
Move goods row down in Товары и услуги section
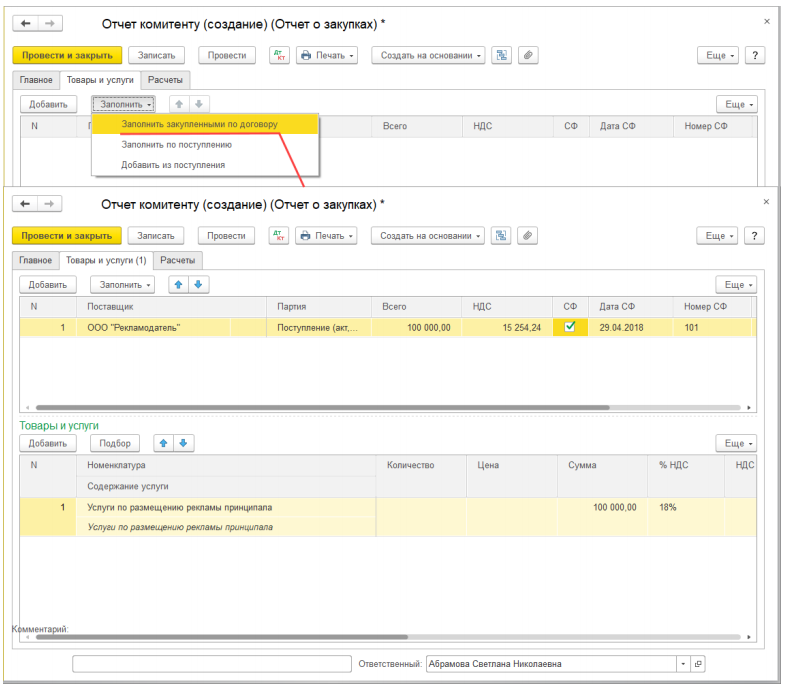pyautogui.click(x=184, y=443)
